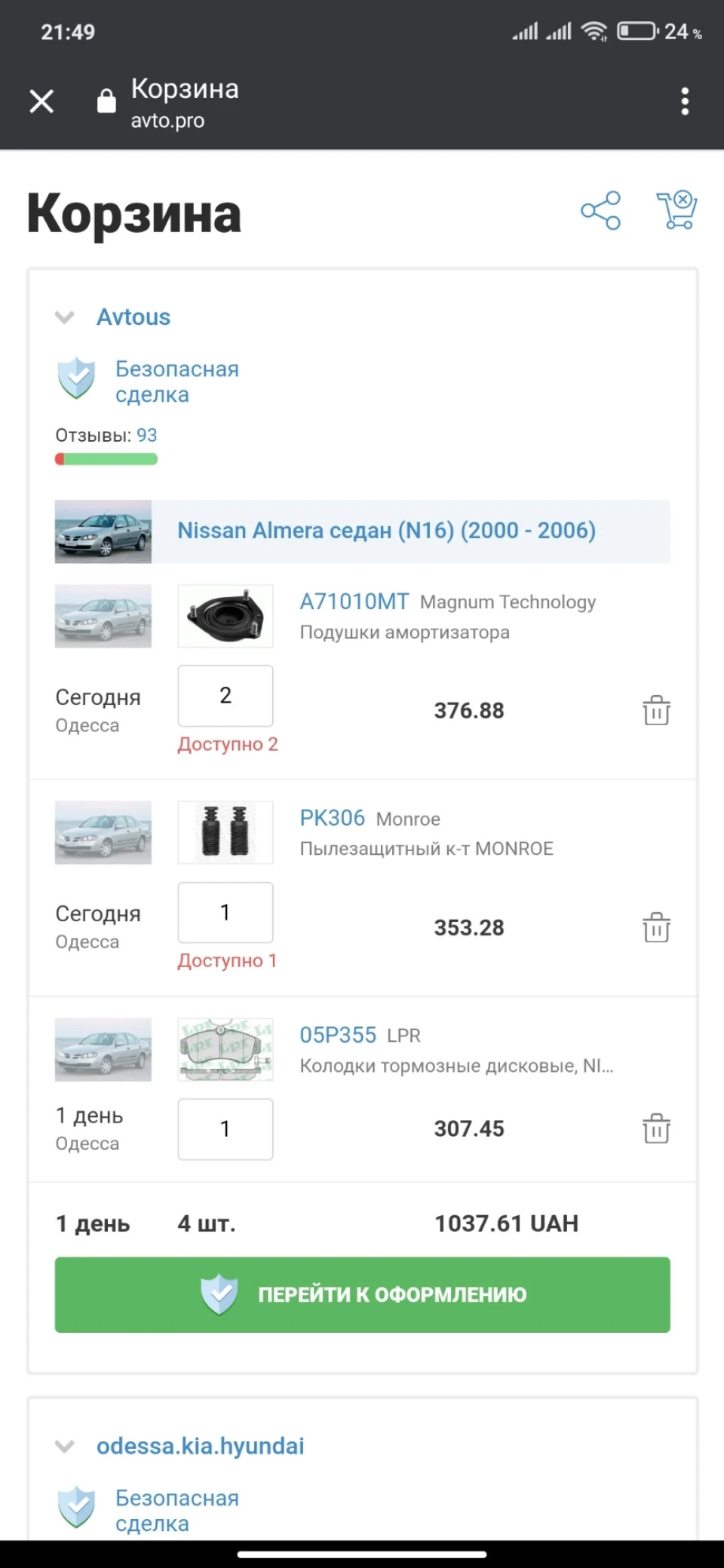Viewport: 724px width, 1568px height.
Task: Tap the reviews rating bar under Отзывы
Action: (106, 459)
